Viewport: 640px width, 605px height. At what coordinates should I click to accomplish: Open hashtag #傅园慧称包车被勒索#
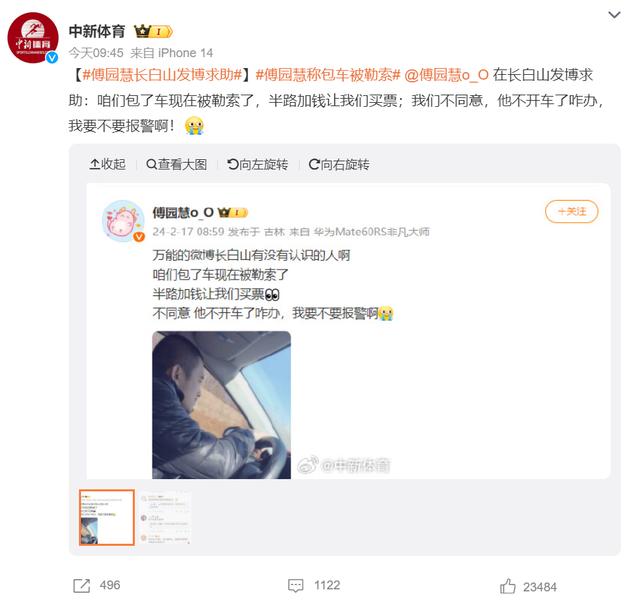(328, 75)
